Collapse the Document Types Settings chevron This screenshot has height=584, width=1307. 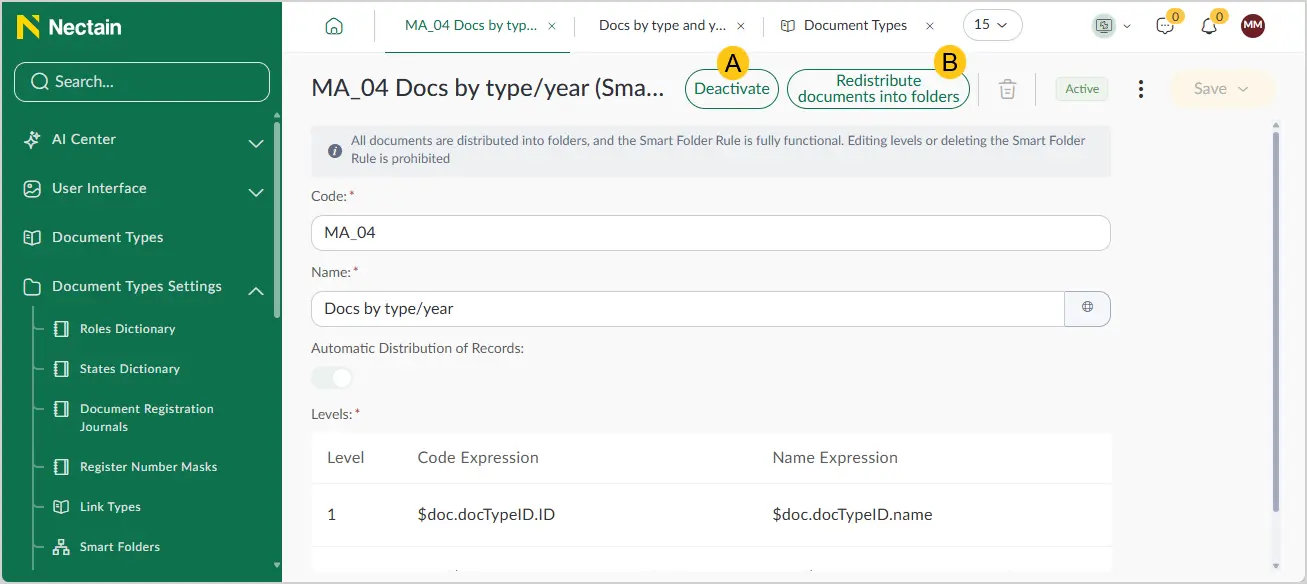(x=256, y=290)
